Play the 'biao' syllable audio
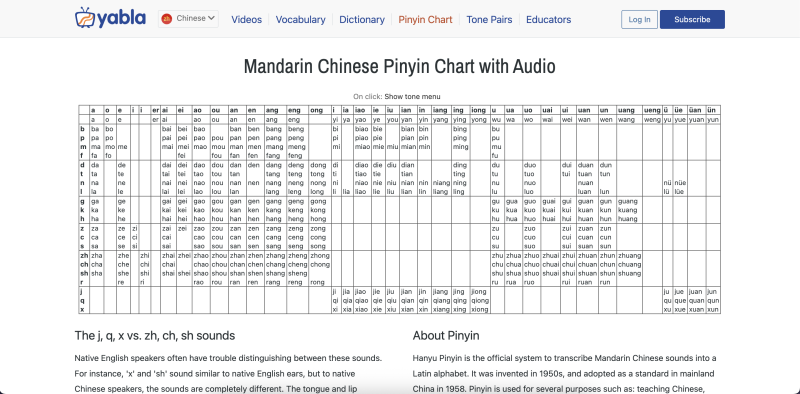Image resolution: width=800 pixels, height=394 pixels. pos(361,129)
